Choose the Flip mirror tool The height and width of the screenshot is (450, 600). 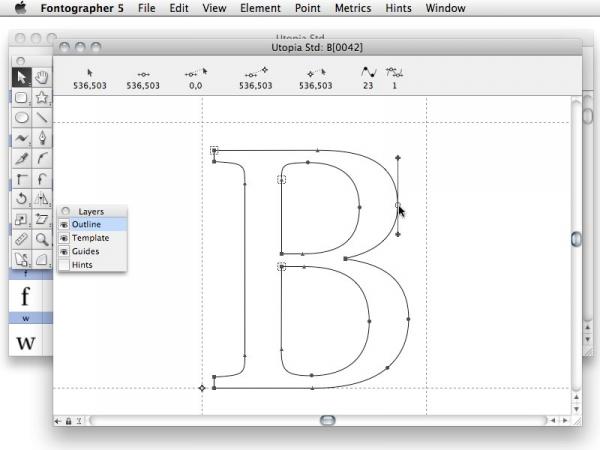pos(42,199)
